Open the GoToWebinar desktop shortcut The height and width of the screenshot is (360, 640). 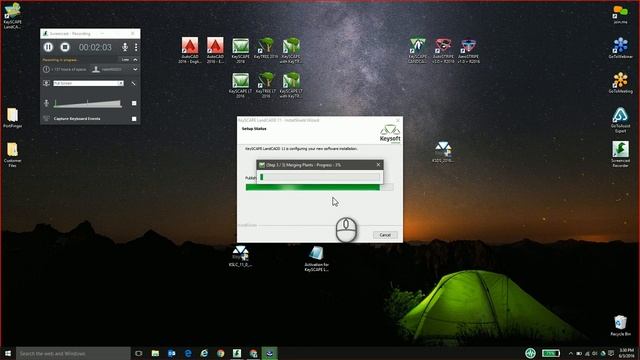(620, 48)
